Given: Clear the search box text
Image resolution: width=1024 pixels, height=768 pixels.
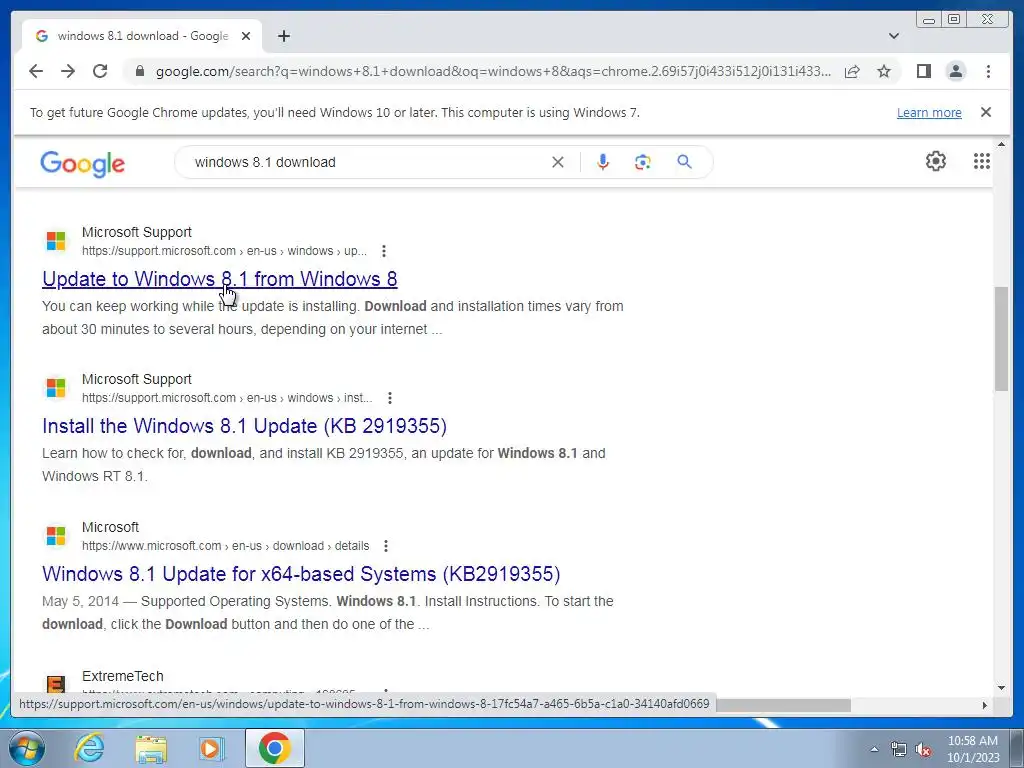Looking at the screenshot, I should (558, 162).
